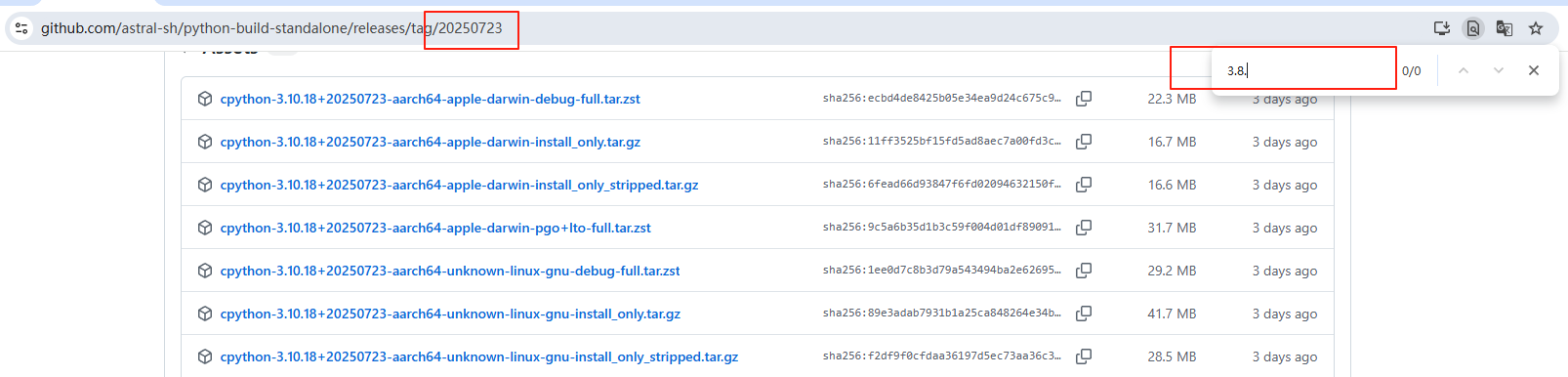Screen dimensions: 1568x377
Task: Click the 29.2 MB file size
Action: tap(1172, 271)
